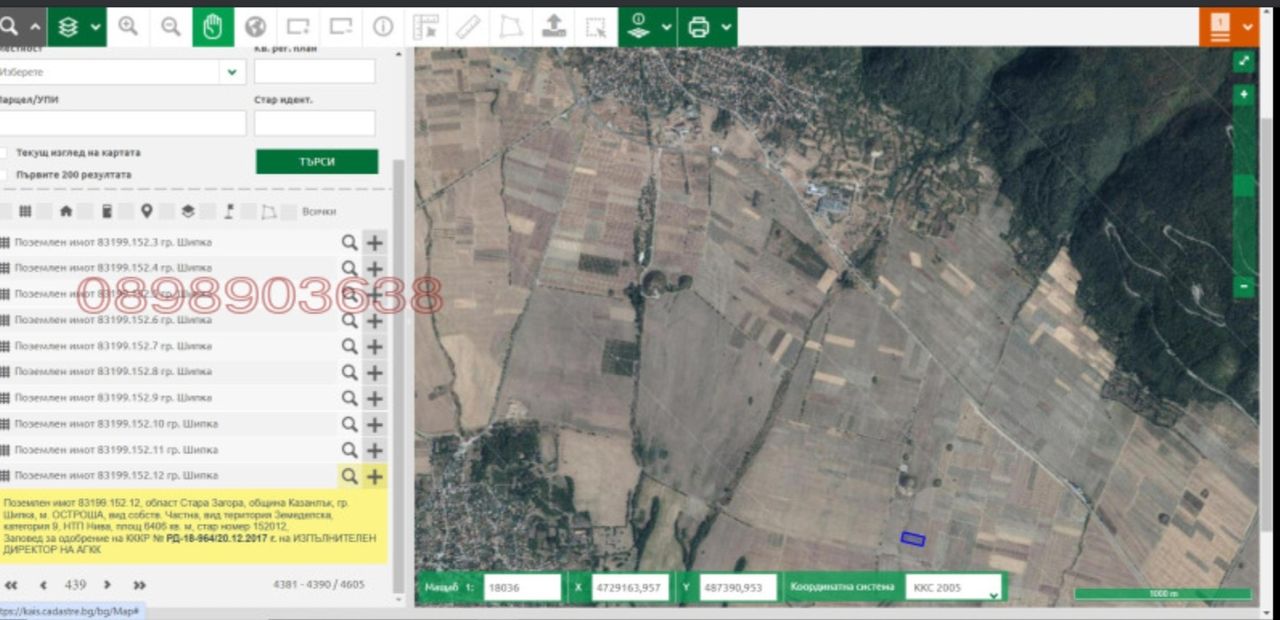
Task: Choose the rectangle zoom-in tool
Action: pos(298,27)
